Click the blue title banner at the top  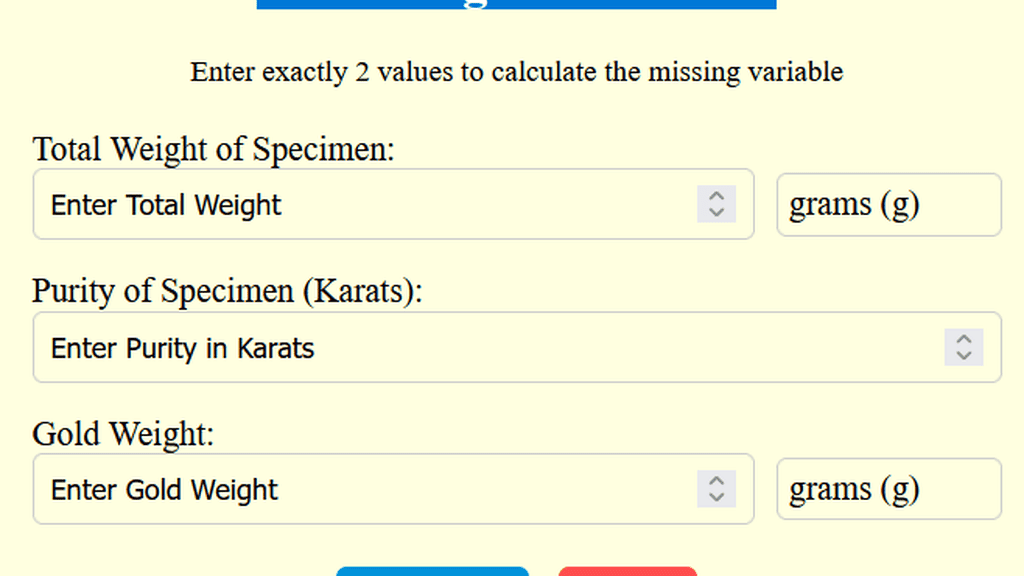click(516, 4)
